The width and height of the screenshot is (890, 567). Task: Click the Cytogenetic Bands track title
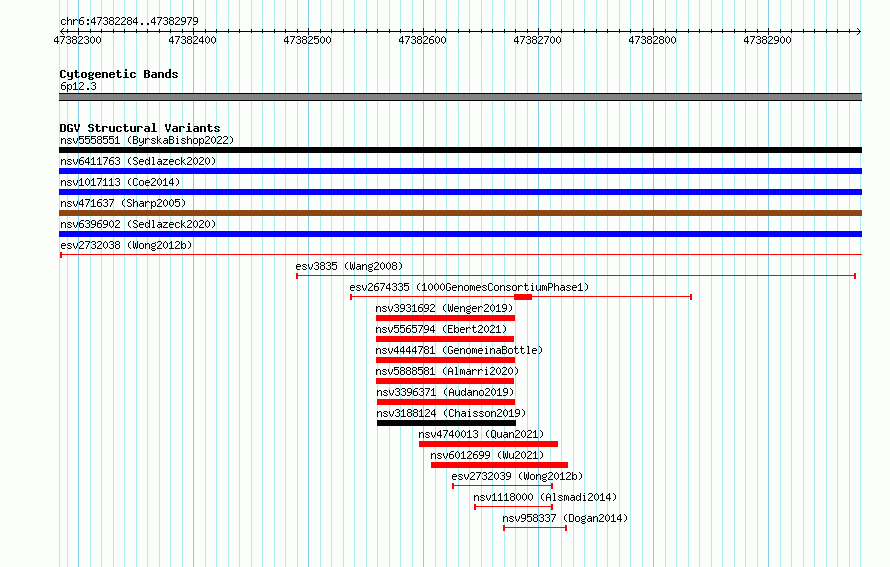coord(119,74)
